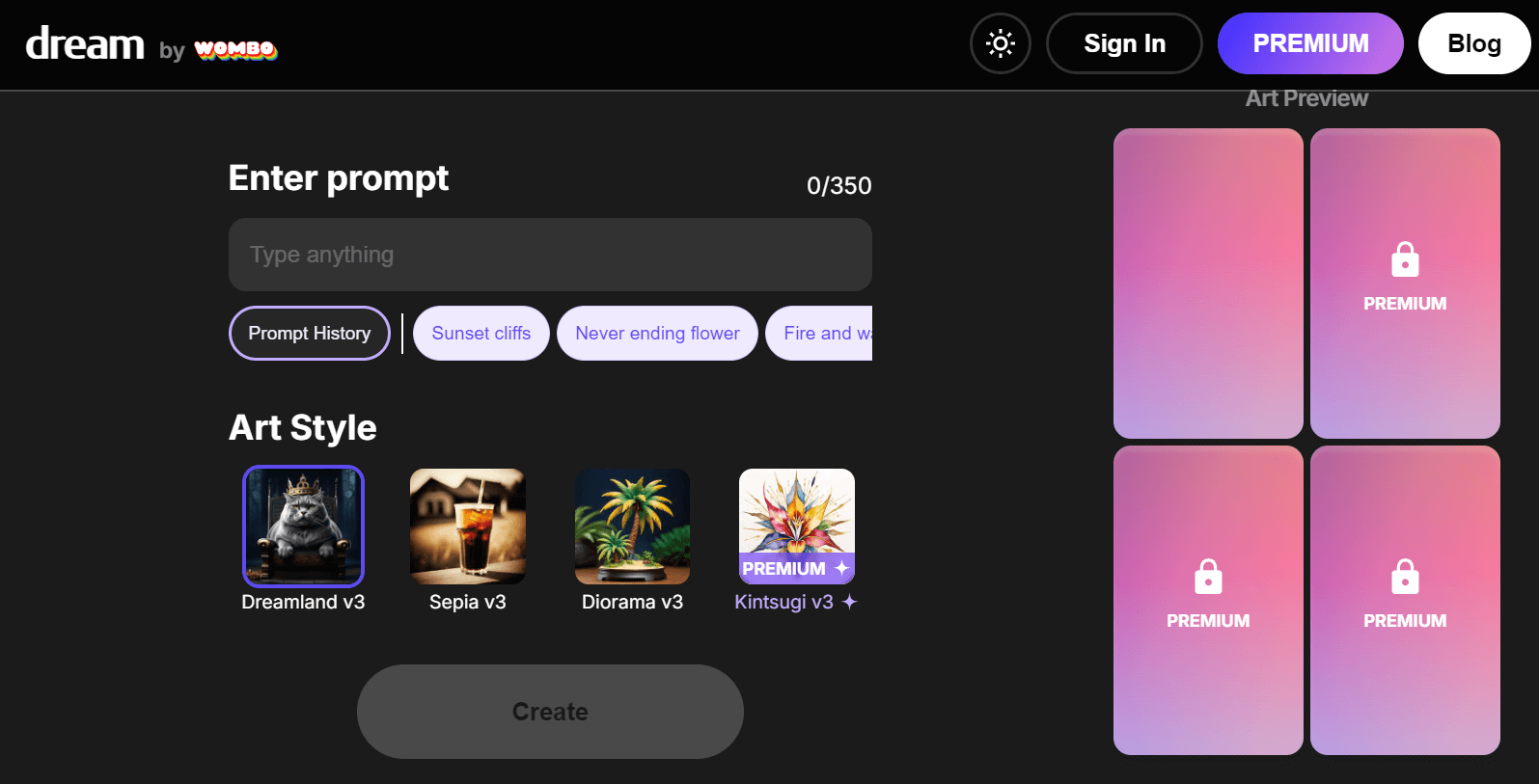Toggle the light/dark theme sun icon
Viewport: 1539px width, 784px height.
tap(1001, 43)
